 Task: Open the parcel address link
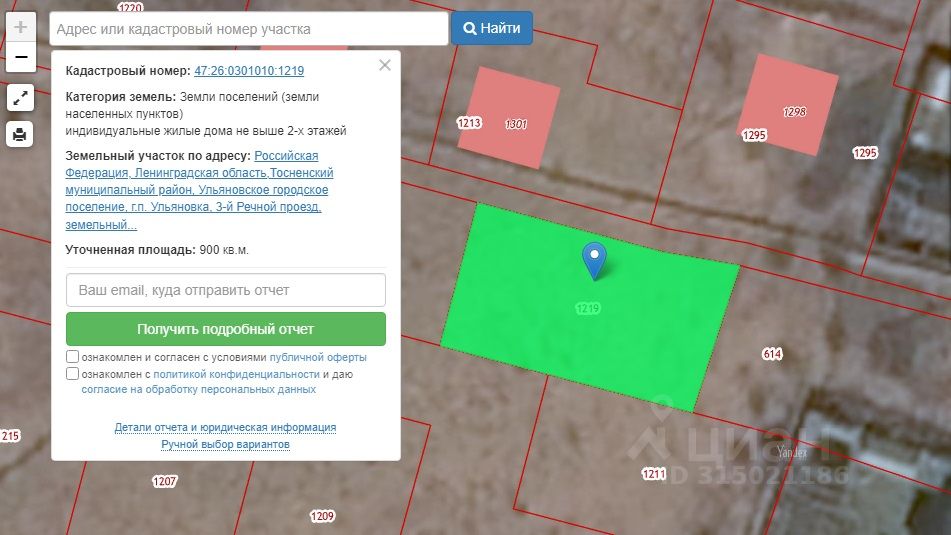pos(200,190)
